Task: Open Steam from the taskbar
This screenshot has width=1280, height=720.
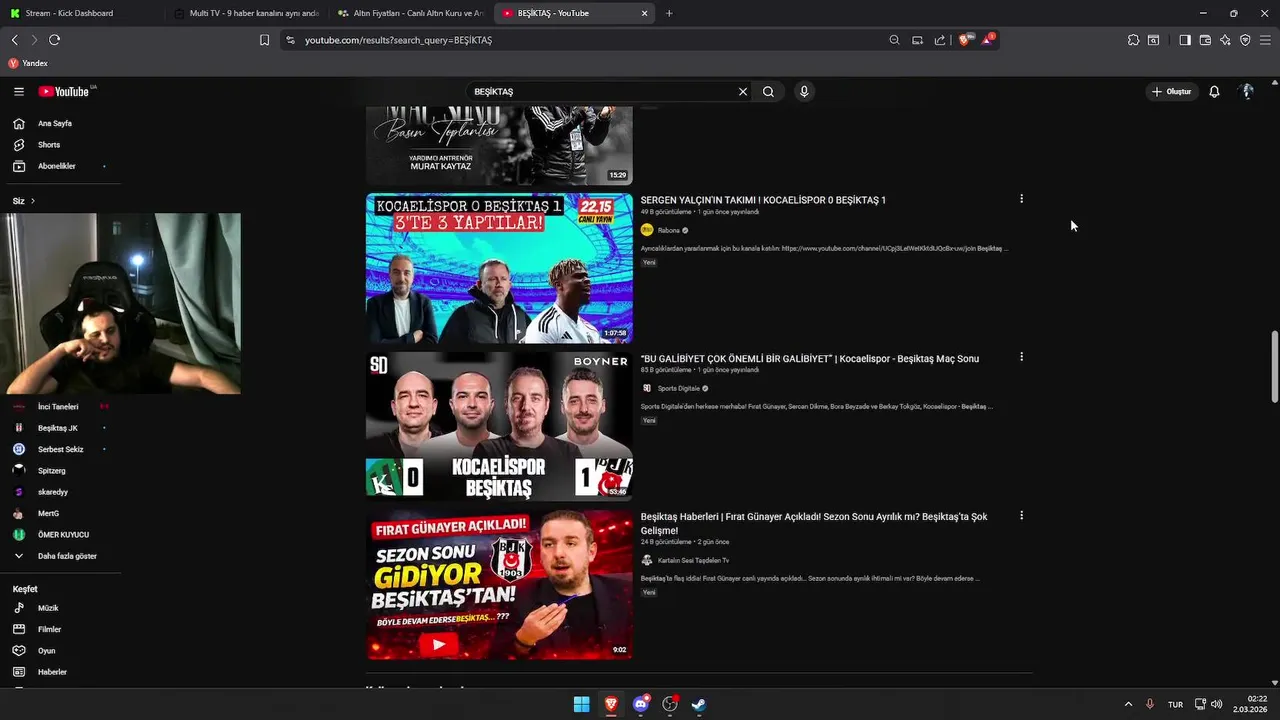Action: (699, 704)
